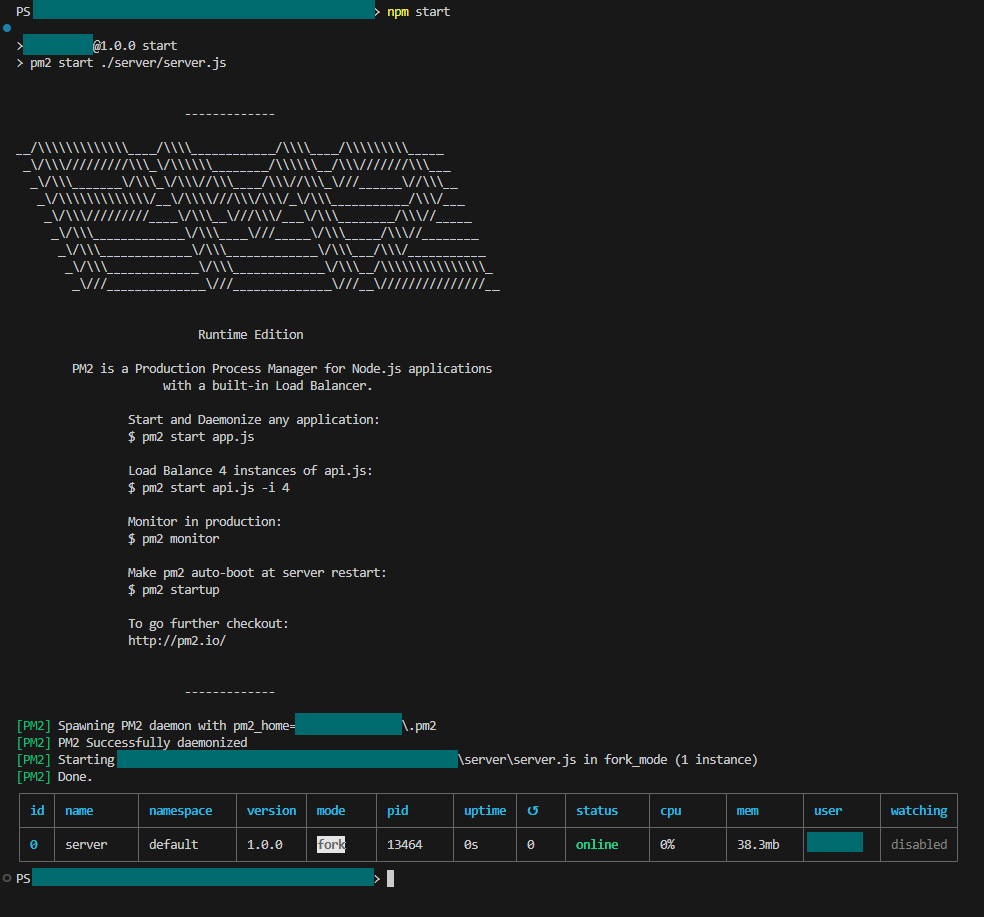Viewport: 984px width, 917px height.
Task: Click the process id cell '0'
Action: (x=34, y=845)
